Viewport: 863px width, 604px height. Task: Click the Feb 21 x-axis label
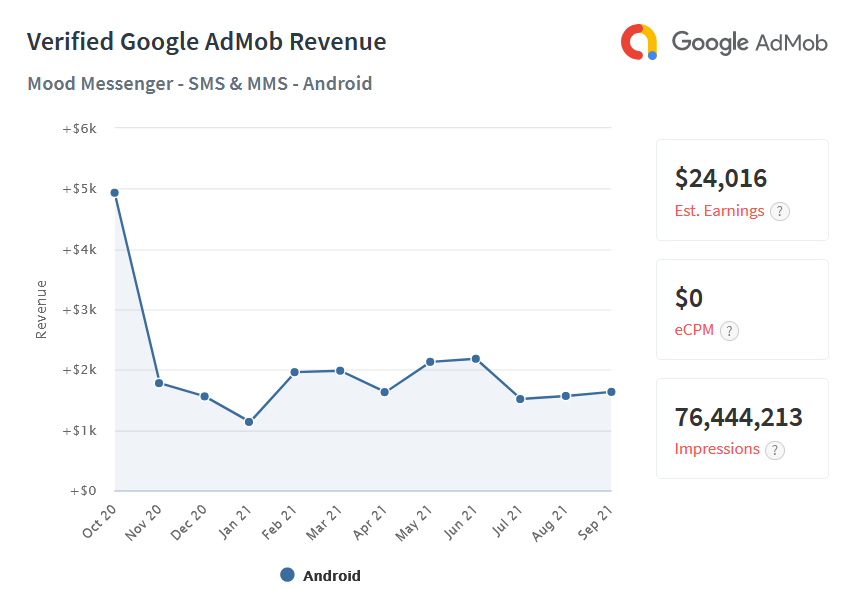(x=279, y=523)
